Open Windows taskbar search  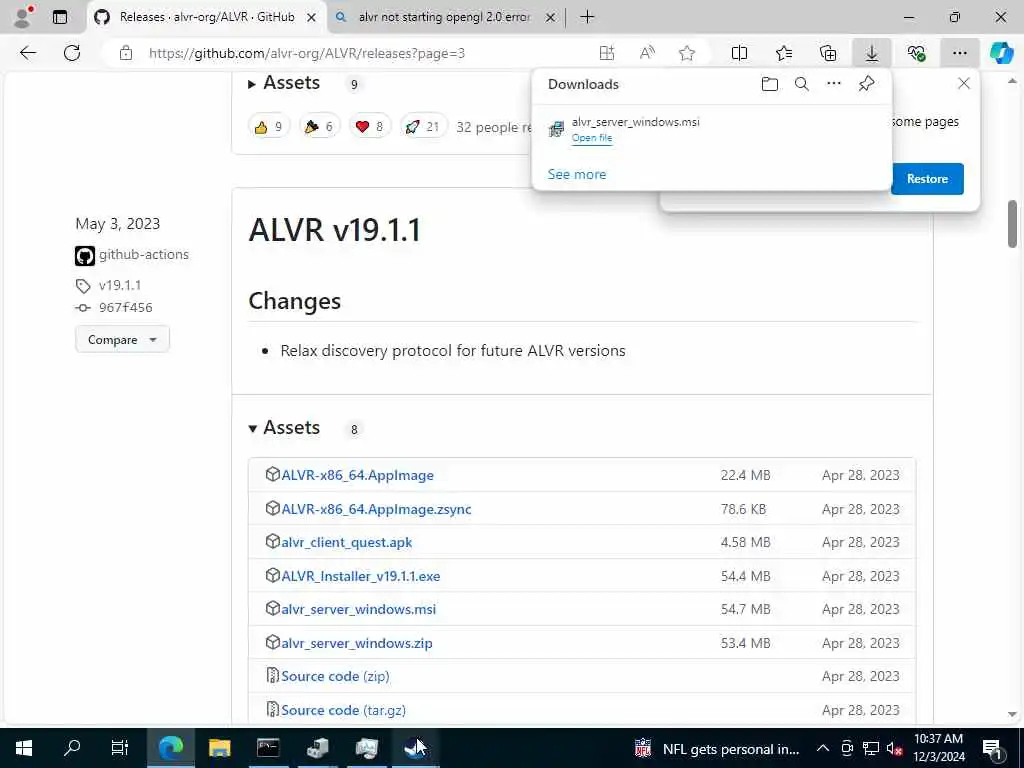tap(72, 748)
